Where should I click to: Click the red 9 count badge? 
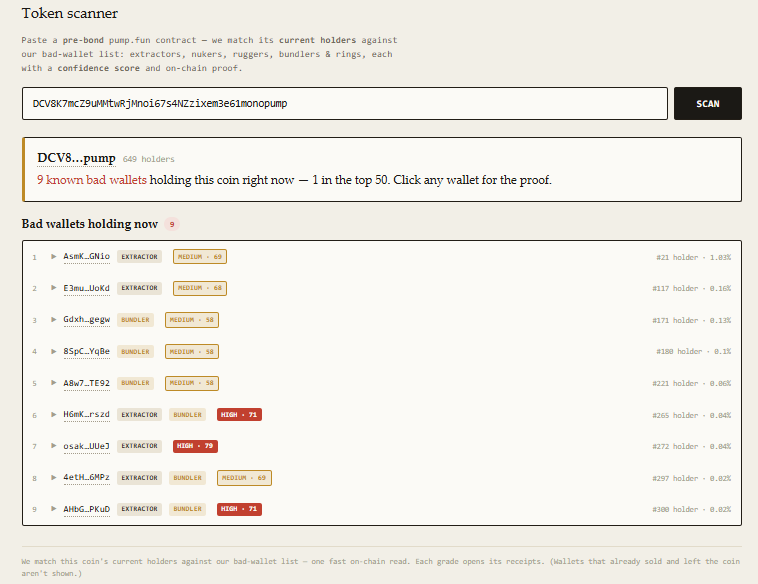coord(172,224)
